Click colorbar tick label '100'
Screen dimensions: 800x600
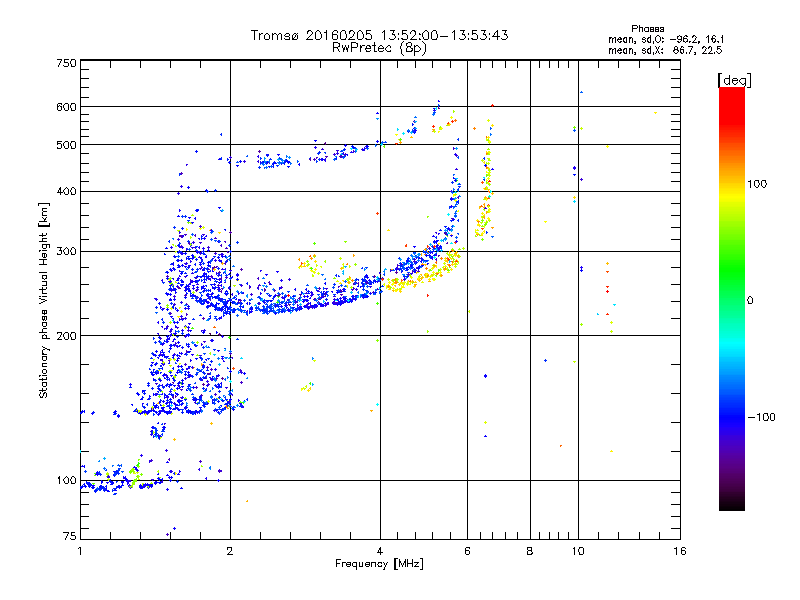coord(757,184)
